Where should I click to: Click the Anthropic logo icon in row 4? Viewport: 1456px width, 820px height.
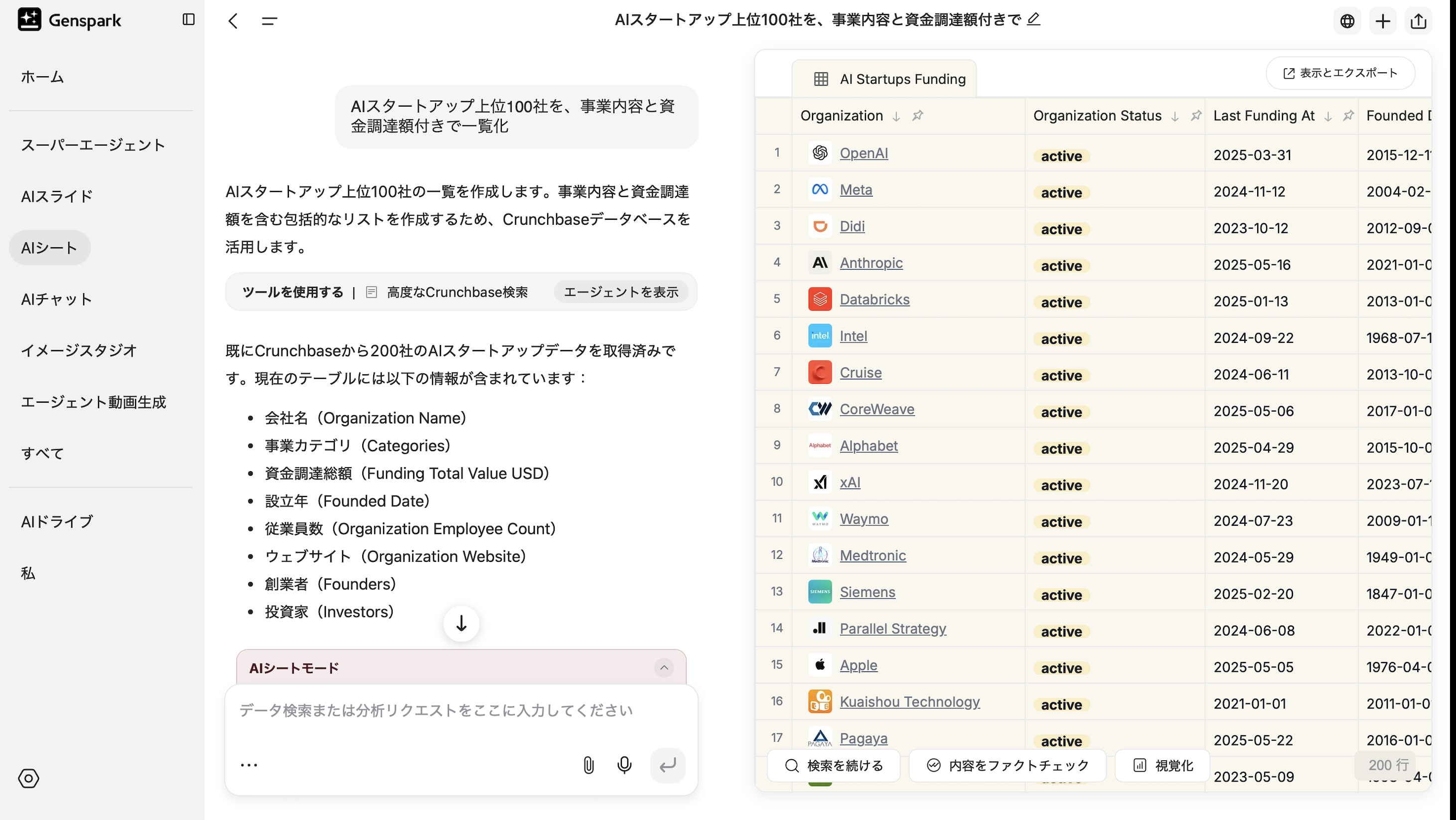[x=820, y=262]
